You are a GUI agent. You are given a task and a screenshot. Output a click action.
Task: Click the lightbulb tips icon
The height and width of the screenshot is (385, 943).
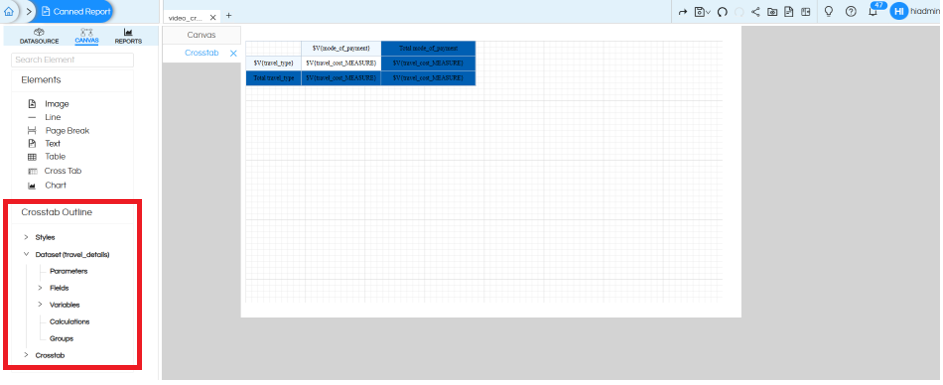click(828, 11)
